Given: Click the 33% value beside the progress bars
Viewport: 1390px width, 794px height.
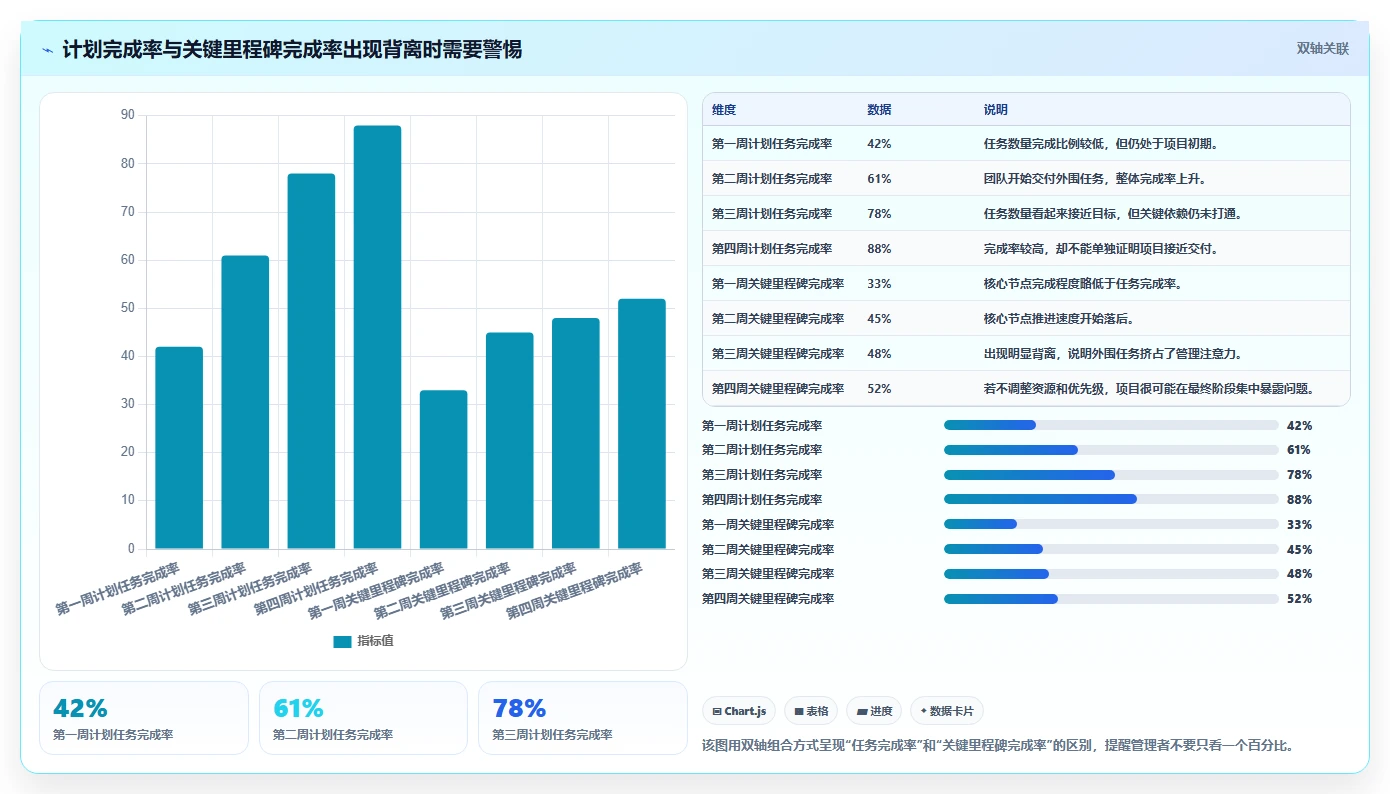Looking at the screenshot, I should [1300, 525].
